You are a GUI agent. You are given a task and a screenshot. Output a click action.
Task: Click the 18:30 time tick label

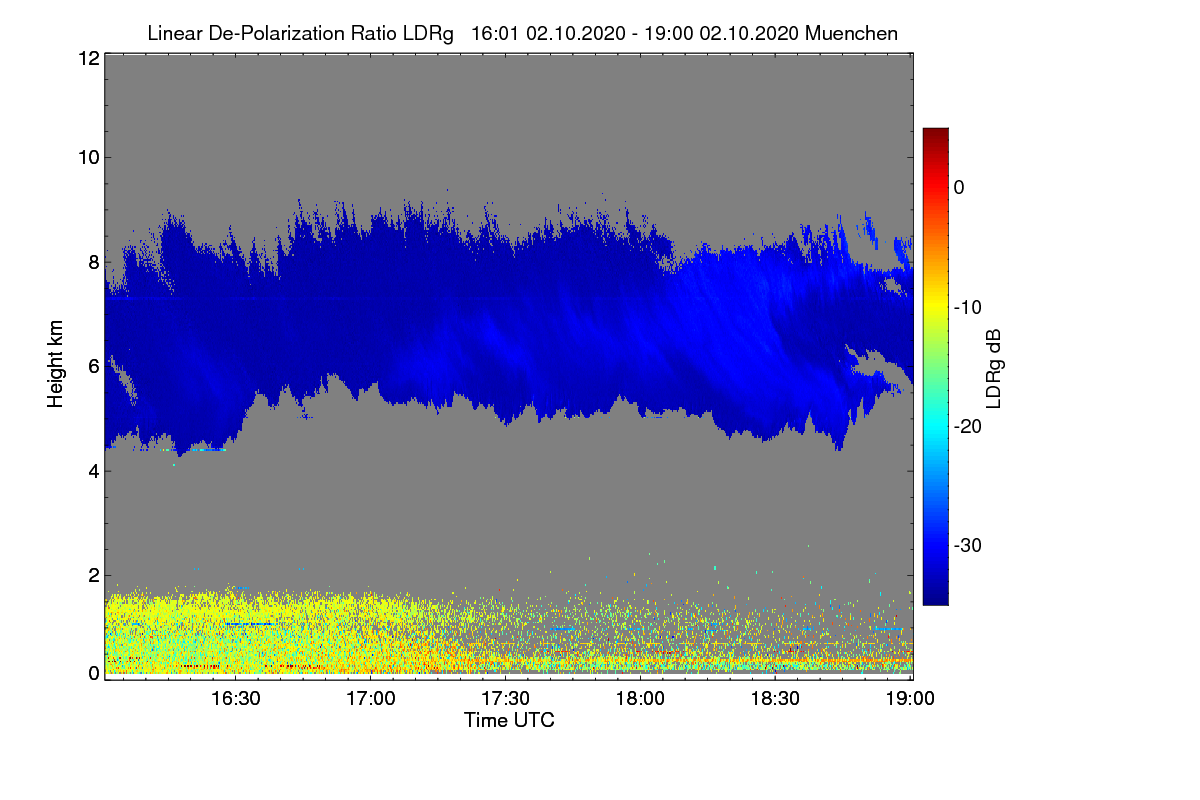(x=776, y=699)
